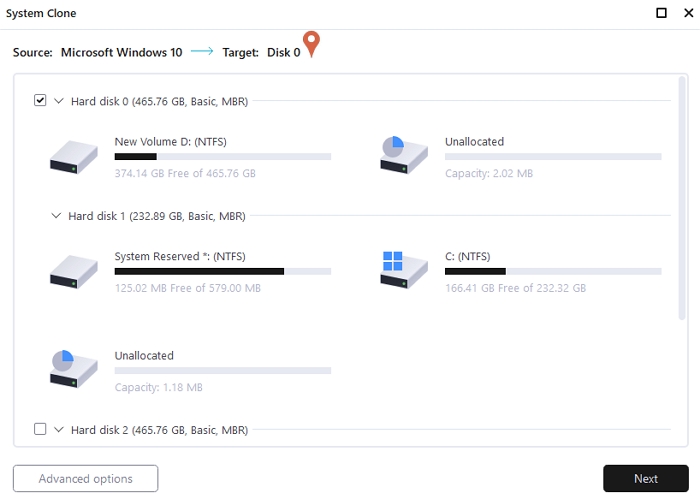Screen dimensions: 700x499
Task: Click 'Capacity: 1.18 MB' text
Action: (x=158, y=387)
